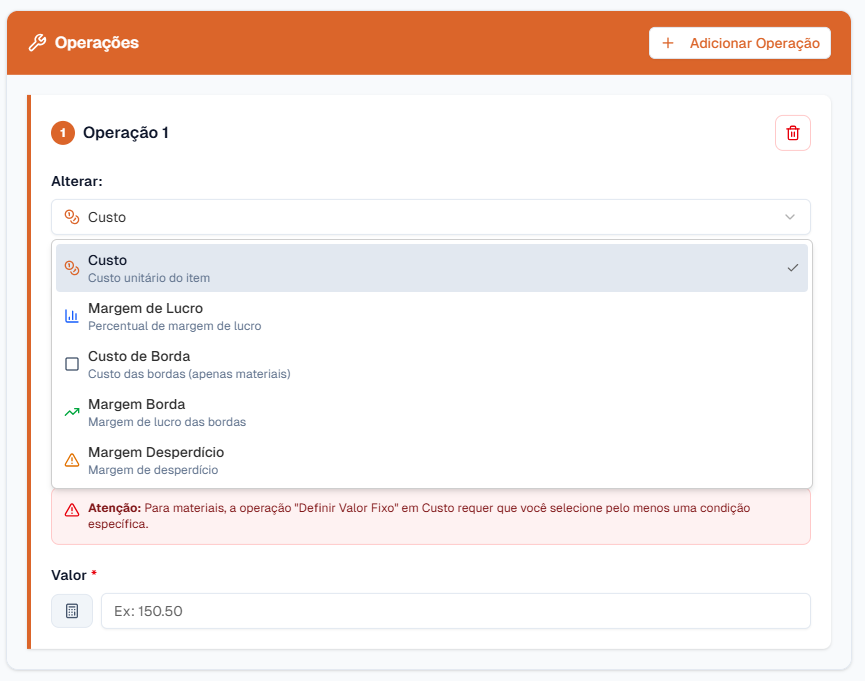
Task: Delete Operação 1 with the trash icon
Action: (792, 133)
